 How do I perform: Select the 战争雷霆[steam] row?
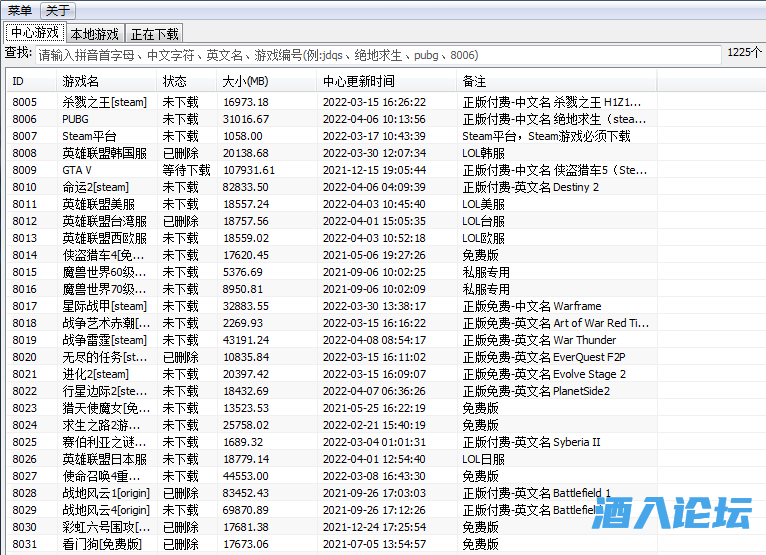tap(332, 340)
